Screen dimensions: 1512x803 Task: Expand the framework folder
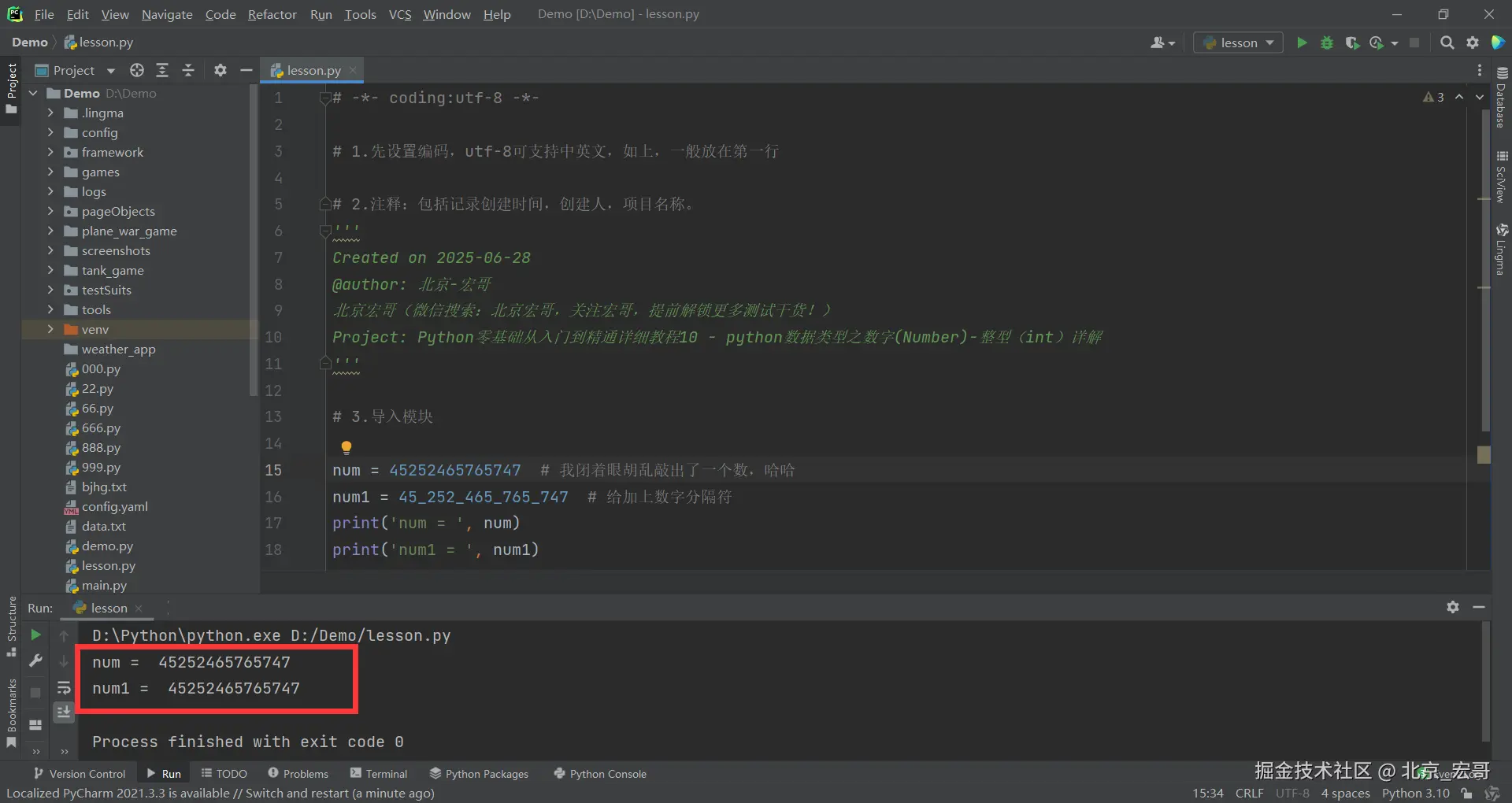pyautogui.click(x=50, y=152)
